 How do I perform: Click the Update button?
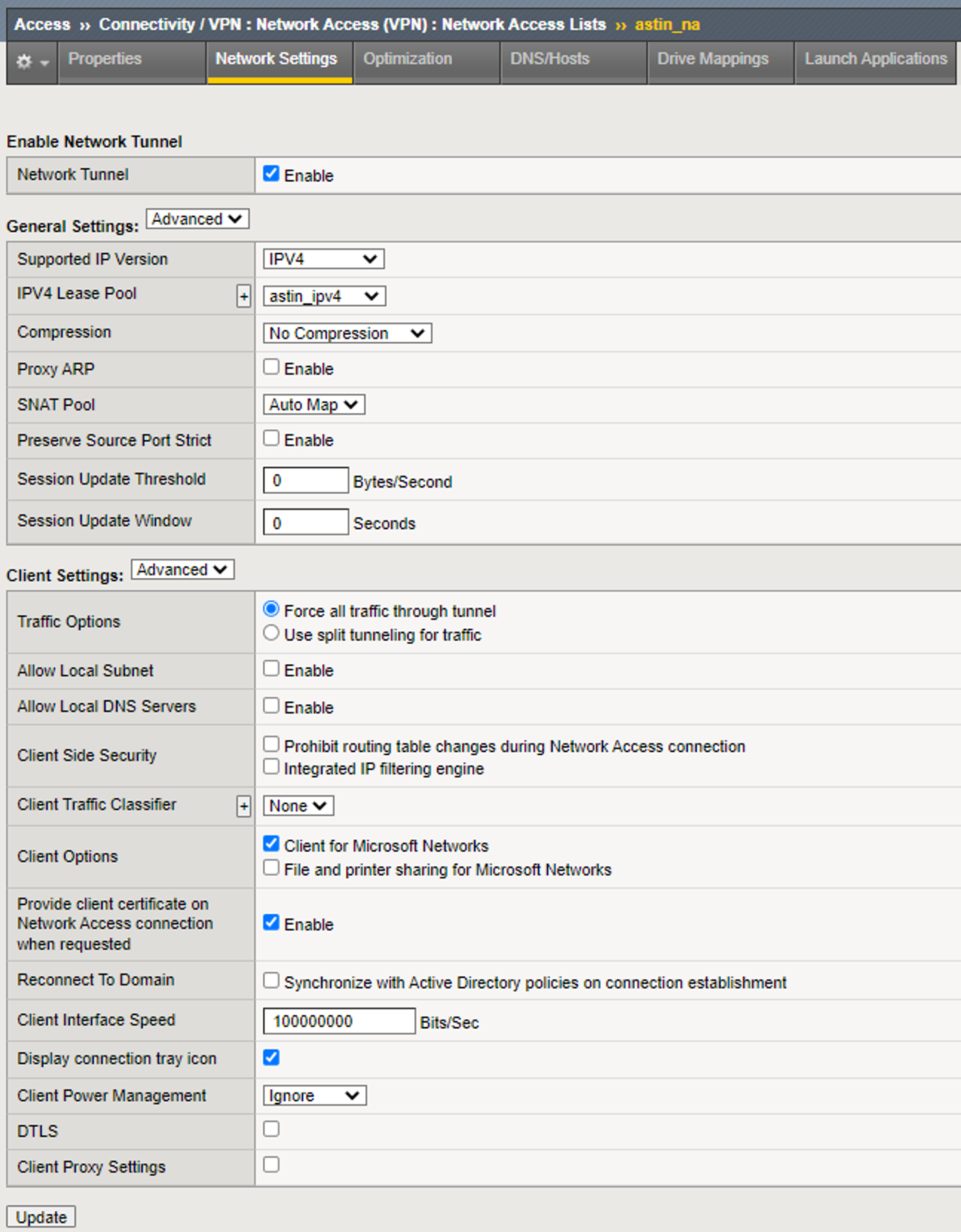pyautogui.click(x=41, y=1217)
